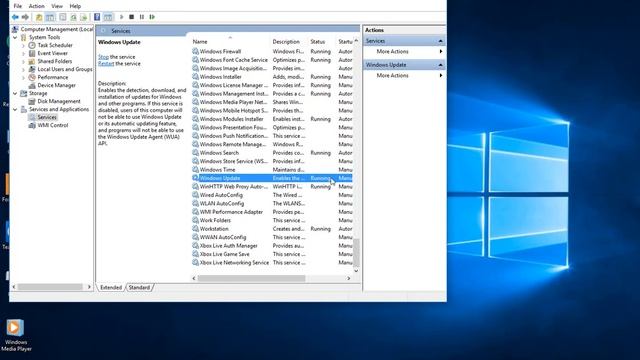The height and width of the screenshot is (360, 640).
Task: Open More Actions submenu under Windows Update
Action: pyautogui.click(x=404, y=76)
